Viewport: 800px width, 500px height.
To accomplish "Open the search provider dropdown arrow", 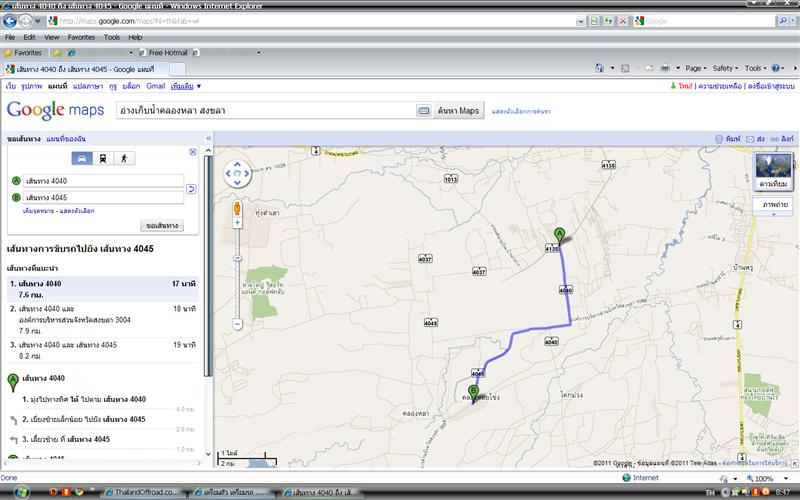I will pos(793,21).
